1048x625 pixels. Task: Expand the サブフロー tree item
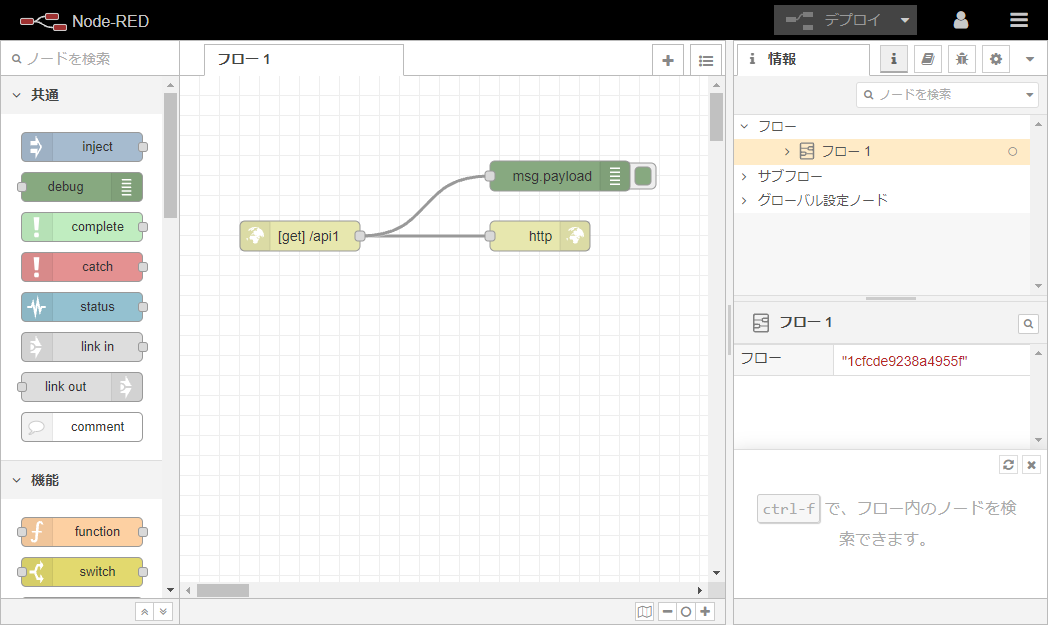click(744, 176)
